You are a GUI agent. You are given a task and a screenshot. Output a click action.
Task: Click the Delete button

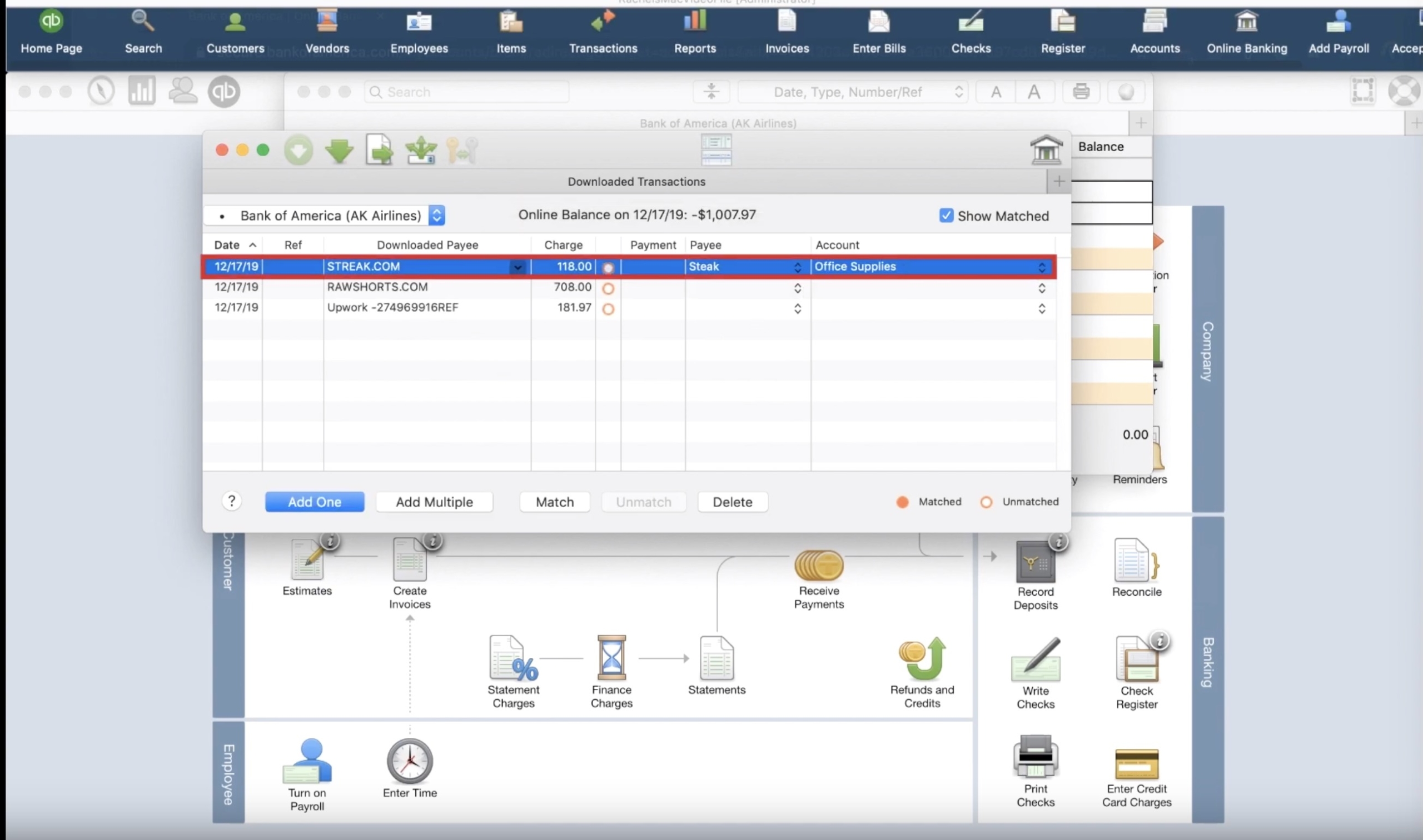[x=732, y=502]
